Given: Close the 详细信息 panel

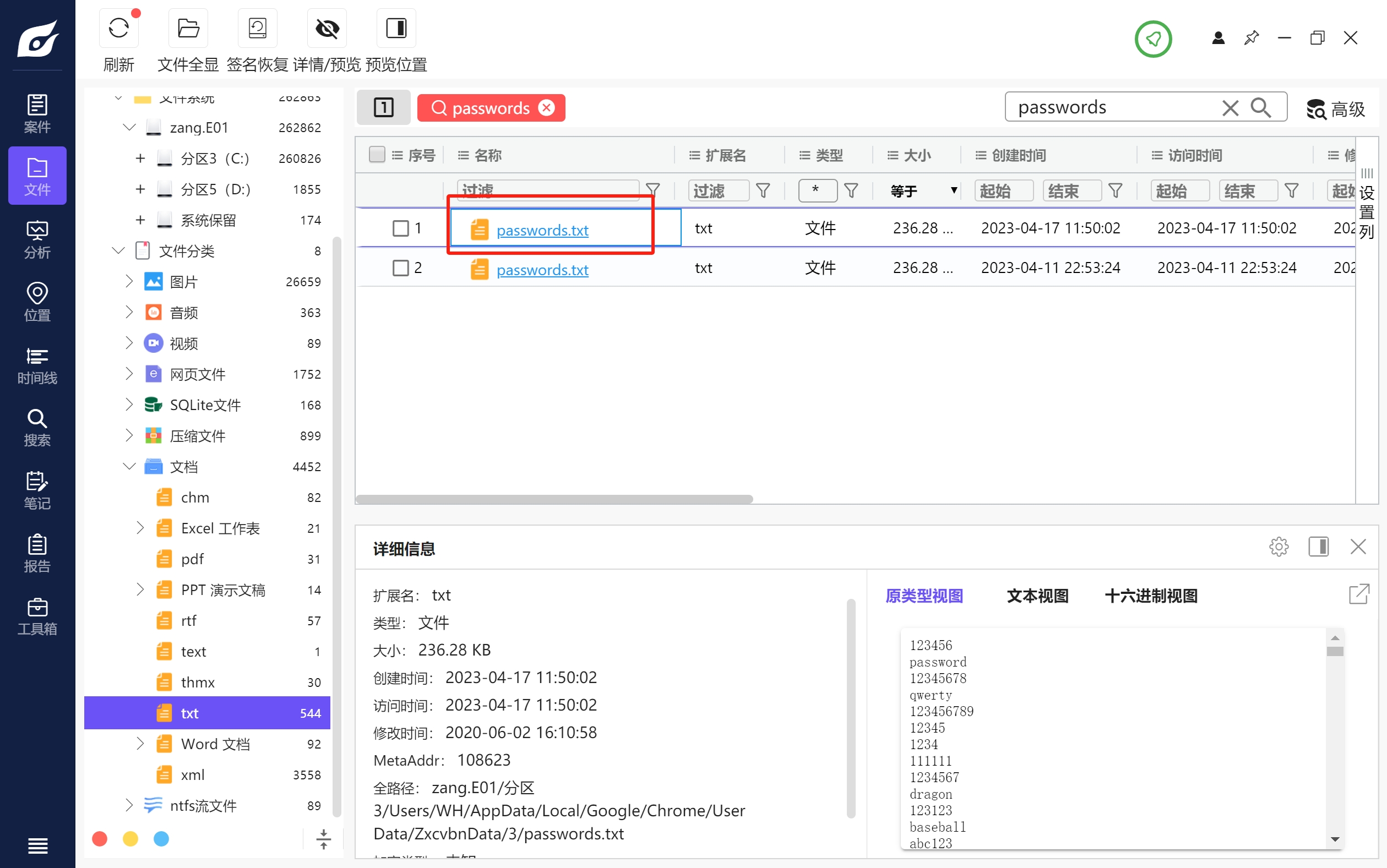Looking at the screenshot, I should (1358, 547).
